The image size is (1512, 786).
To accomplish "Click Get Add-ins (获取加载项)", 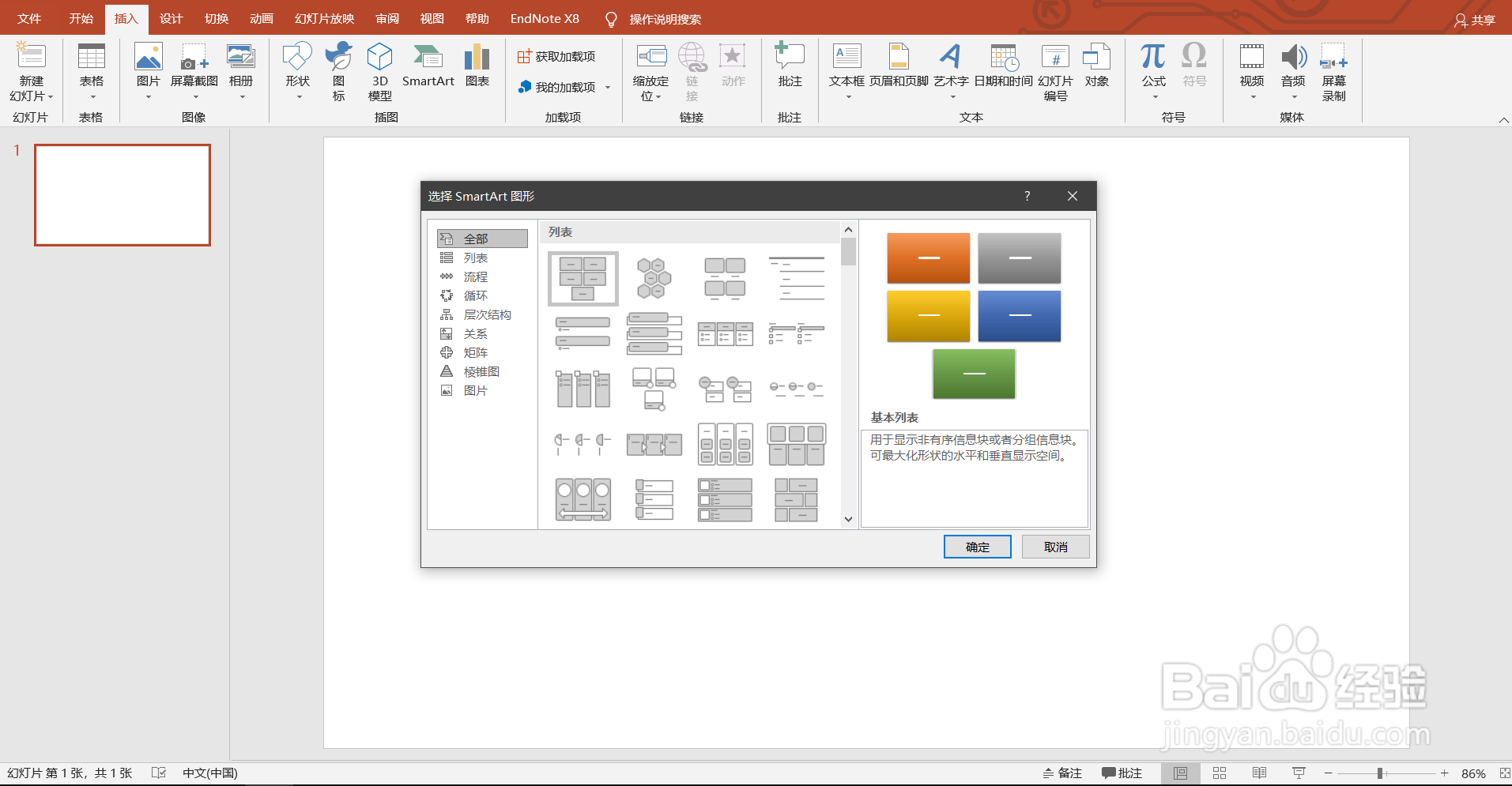I will tap(556, 57).
